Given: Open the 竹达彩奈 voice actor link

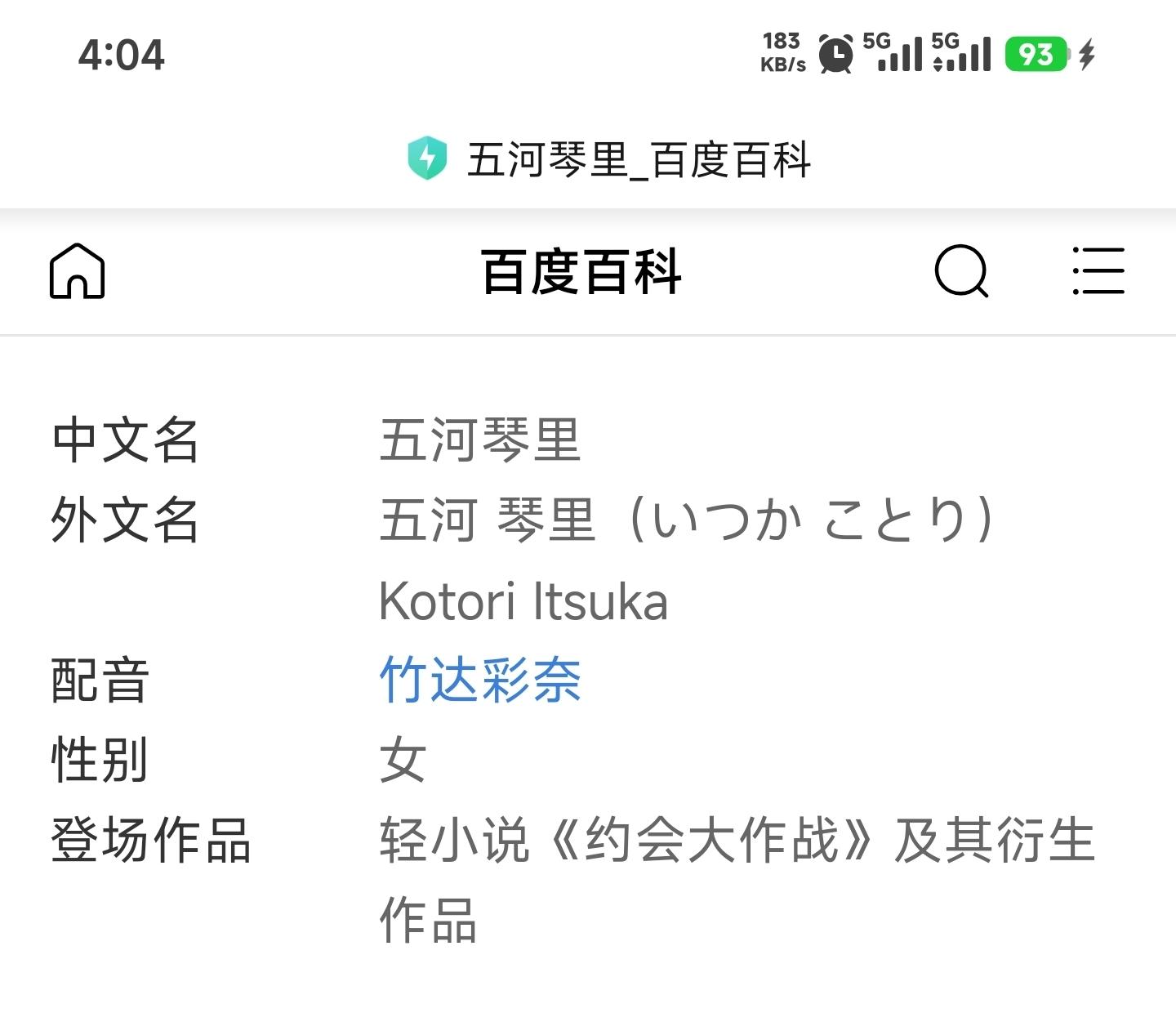Looking at the screenshot, I should click(480, 680).
